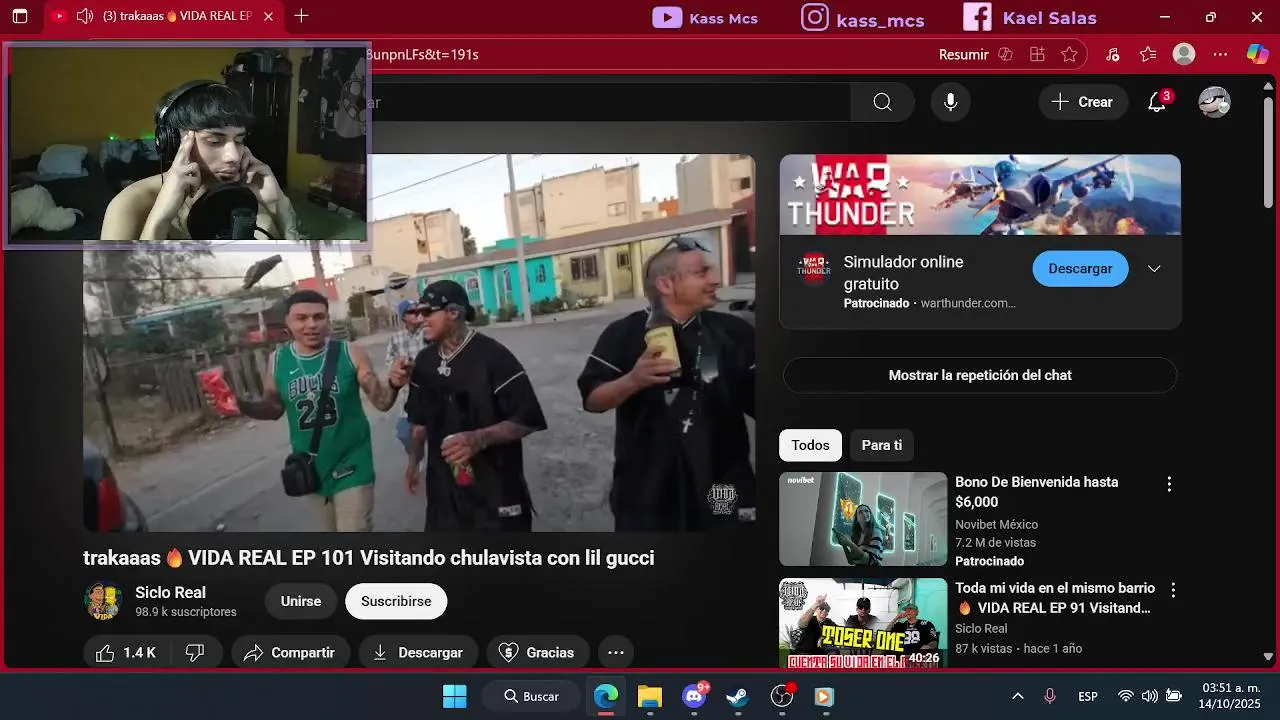Open the Copilot rings icon in address bar

coord(1006,55)
